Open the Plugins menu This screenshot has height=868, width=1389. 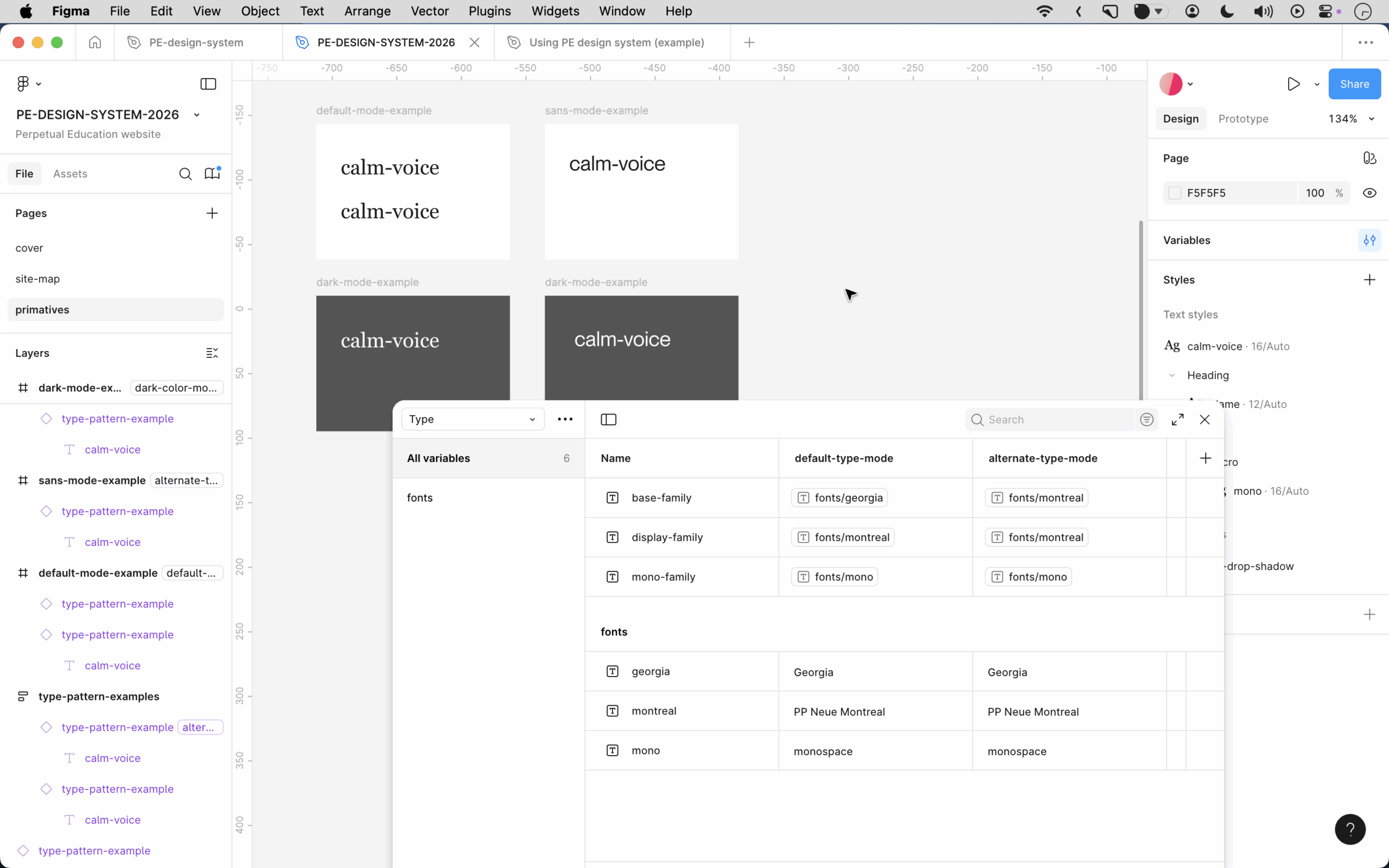click(489, 11)
